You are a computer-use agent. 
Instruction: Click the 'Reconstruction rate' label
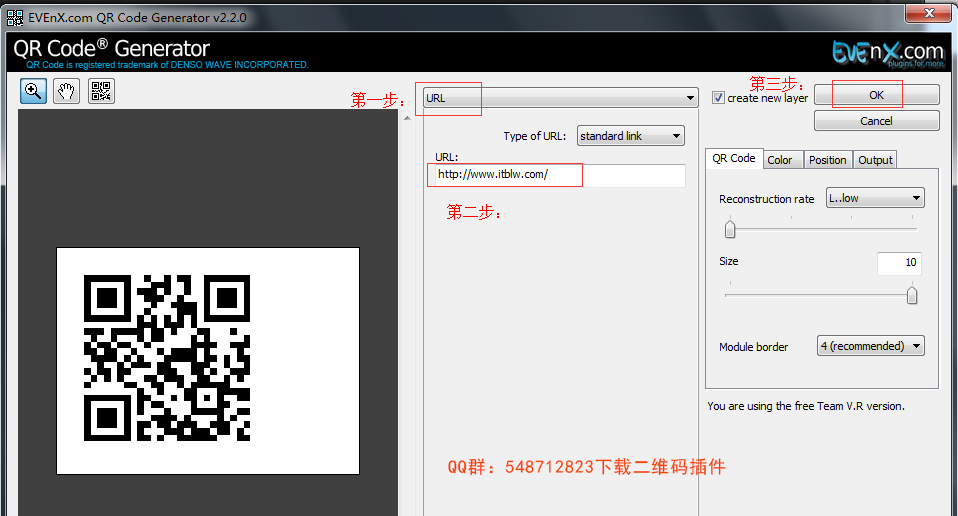pyautogui.click(x=766, y=199)
